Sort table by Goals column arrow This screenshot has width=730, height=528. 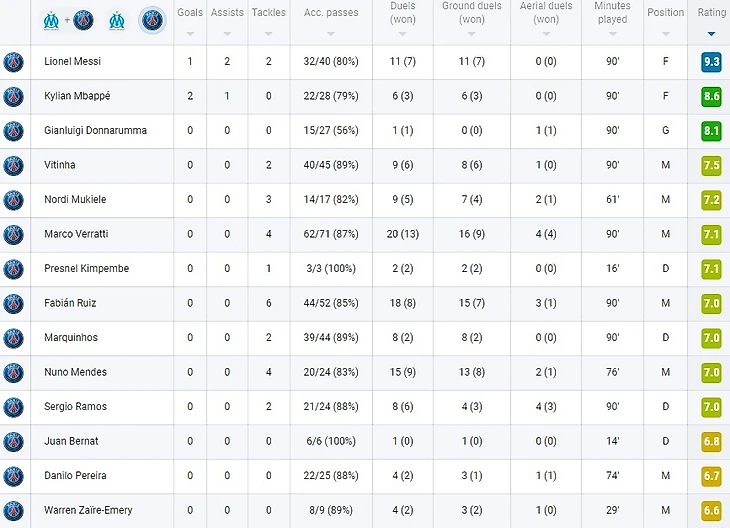coord(189,33)
